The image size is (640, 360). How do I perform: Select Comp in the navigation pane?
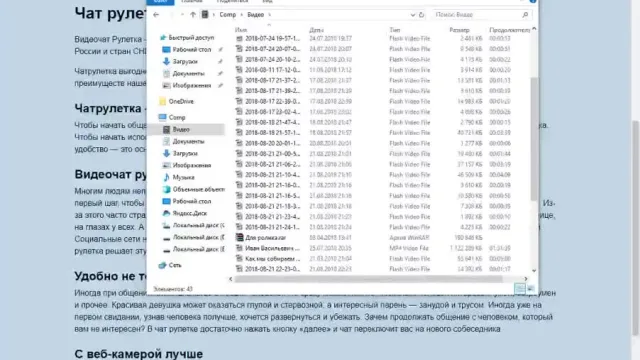[177, 117]
